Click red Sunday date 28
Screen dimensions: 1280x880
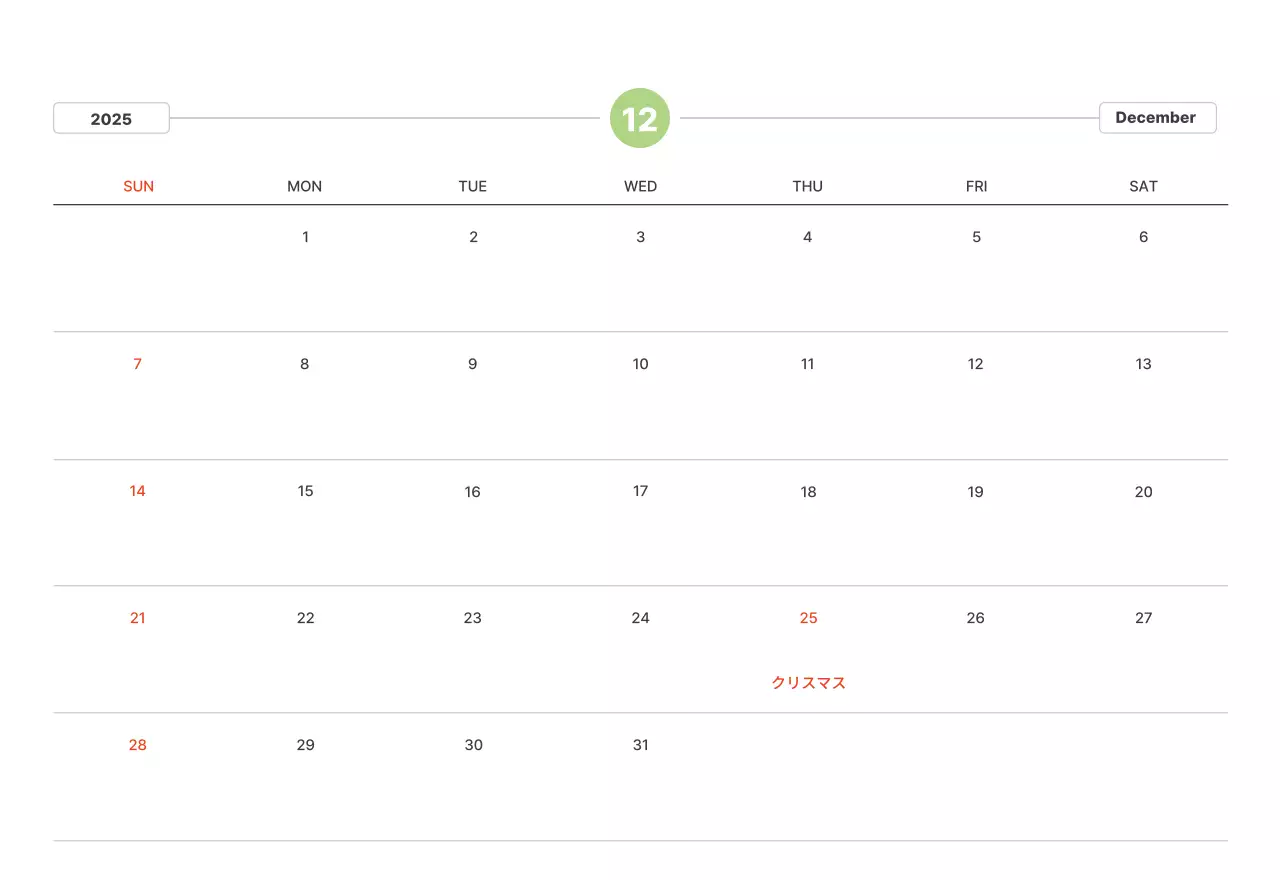click(138, 745)
